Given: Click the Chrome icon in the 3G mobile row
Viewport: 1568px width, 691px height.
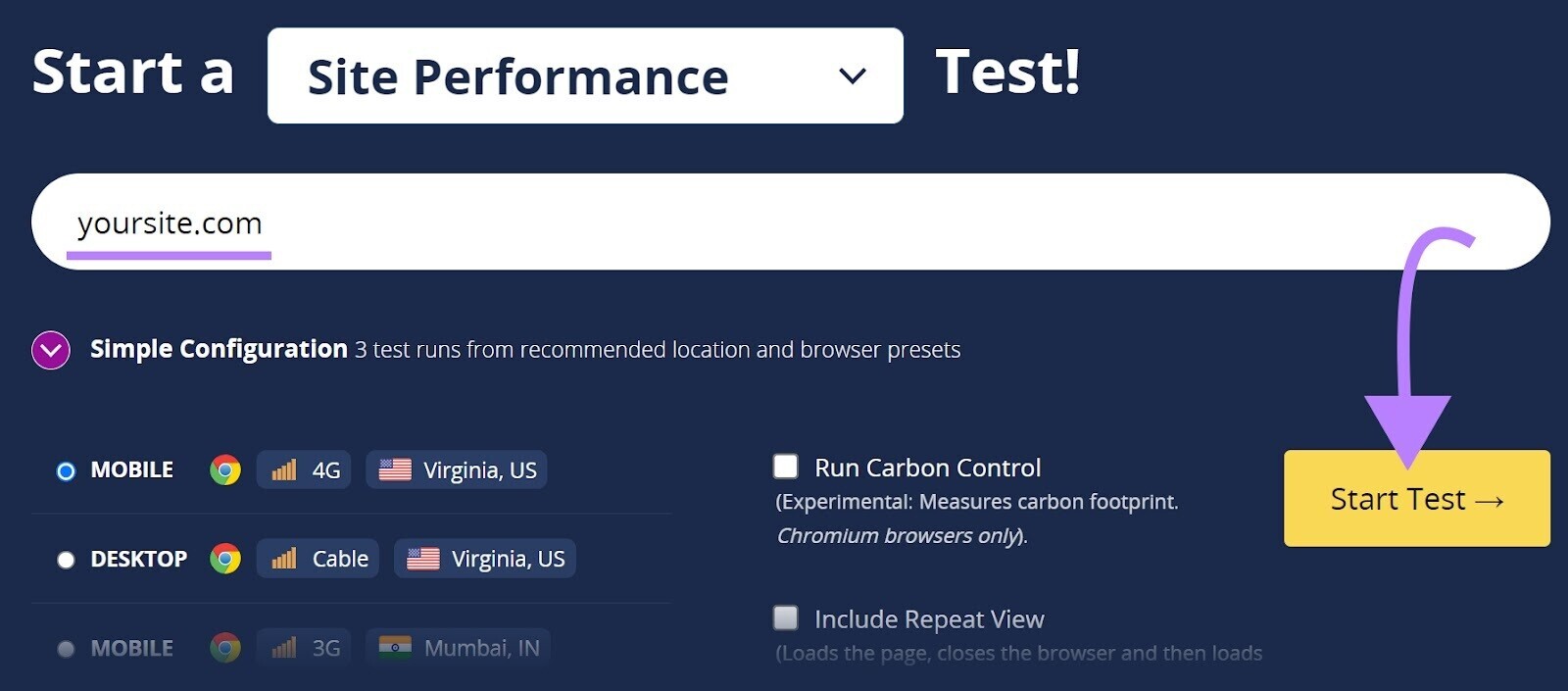Looking at the screenshot, I should coord(225,648).
